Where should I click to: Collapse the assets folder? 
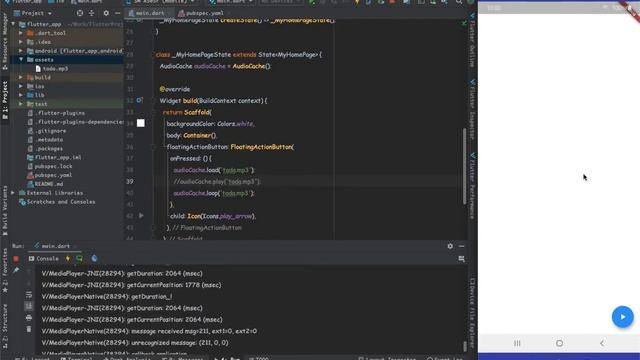click(x=21, y=60)
